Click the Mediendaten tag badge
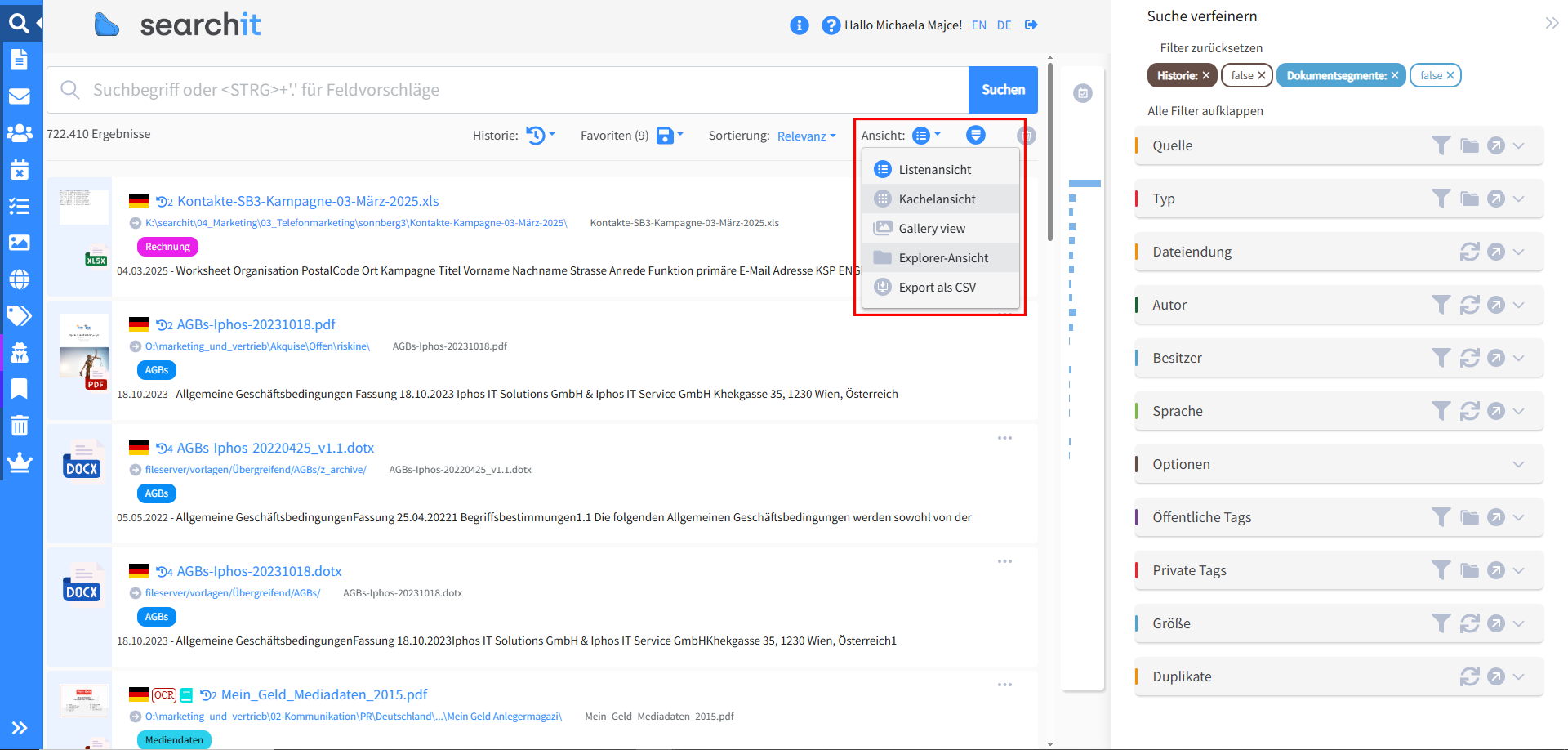This screenshot has width=1568, height=750. 174,740
